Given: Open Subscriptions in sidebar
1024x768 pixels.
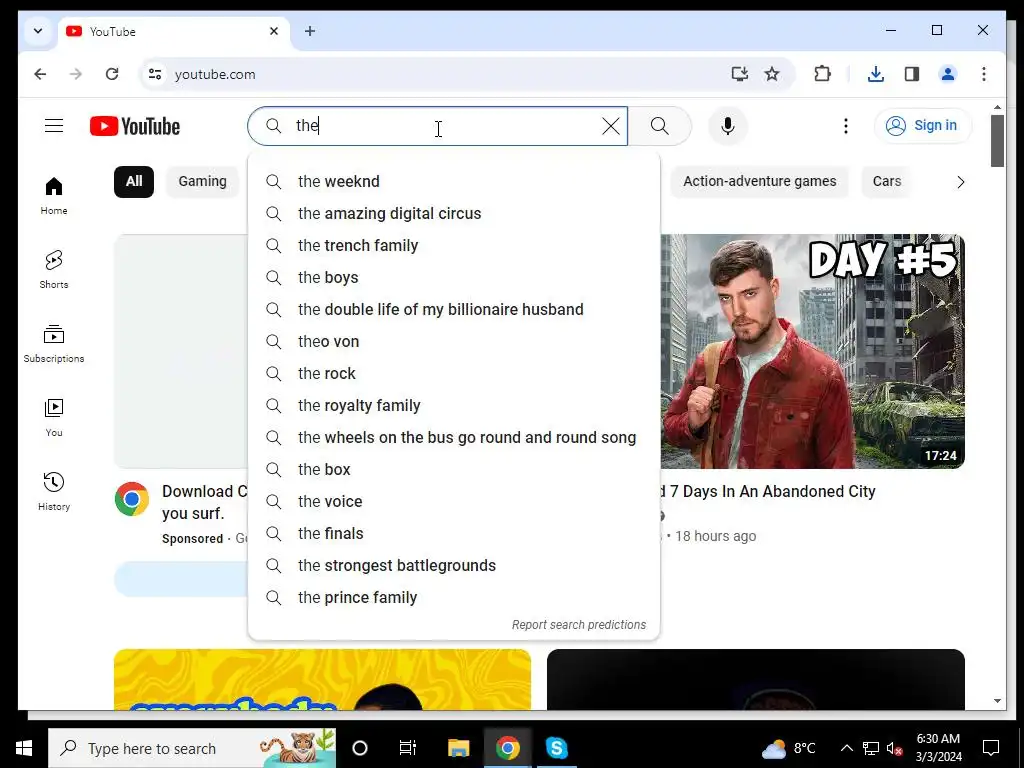Looking at the screenshot, I should (54, 344).
